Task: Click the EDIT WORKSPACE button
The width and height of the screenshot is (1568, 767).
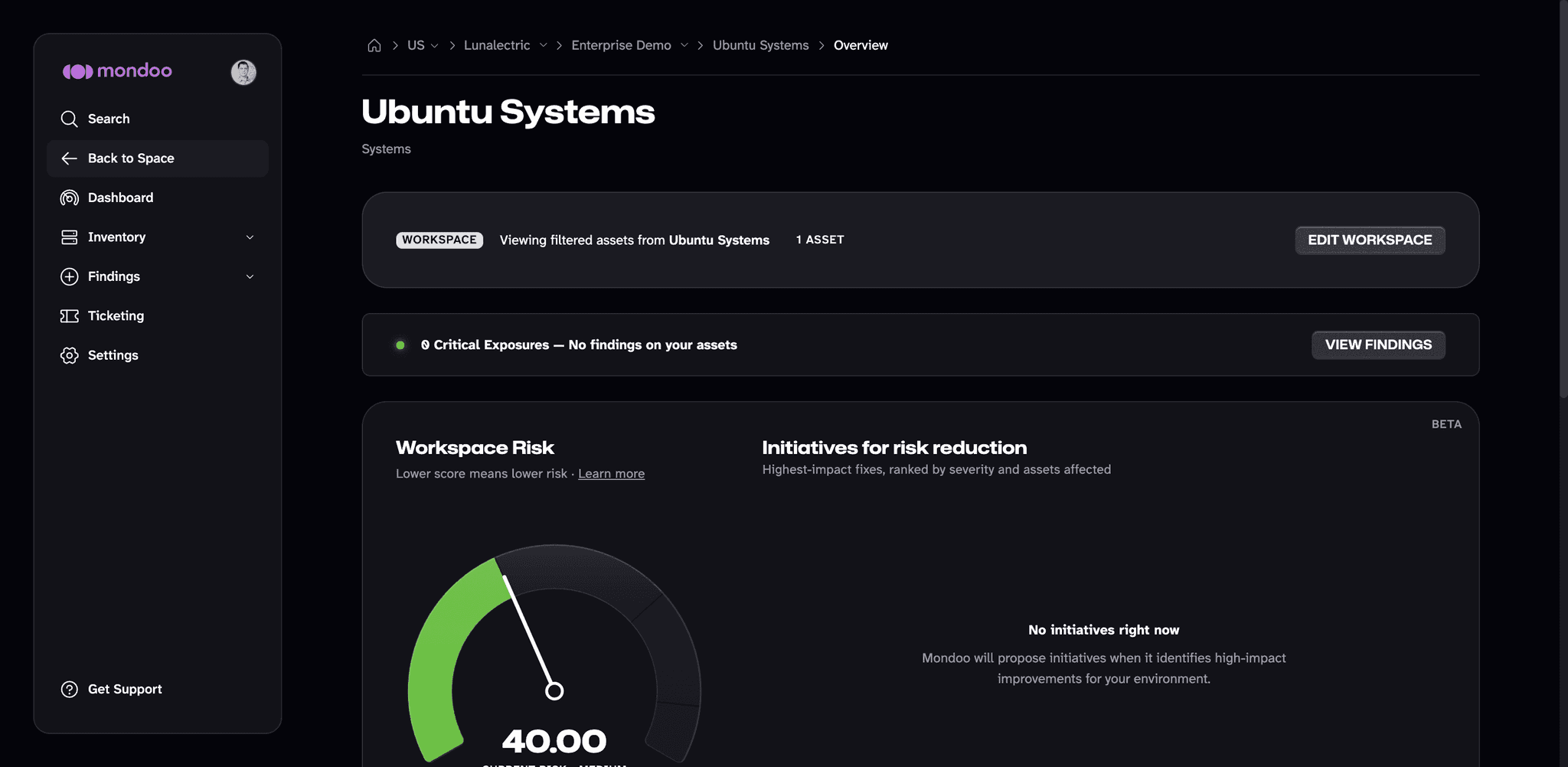Action: click(1370, 240)
